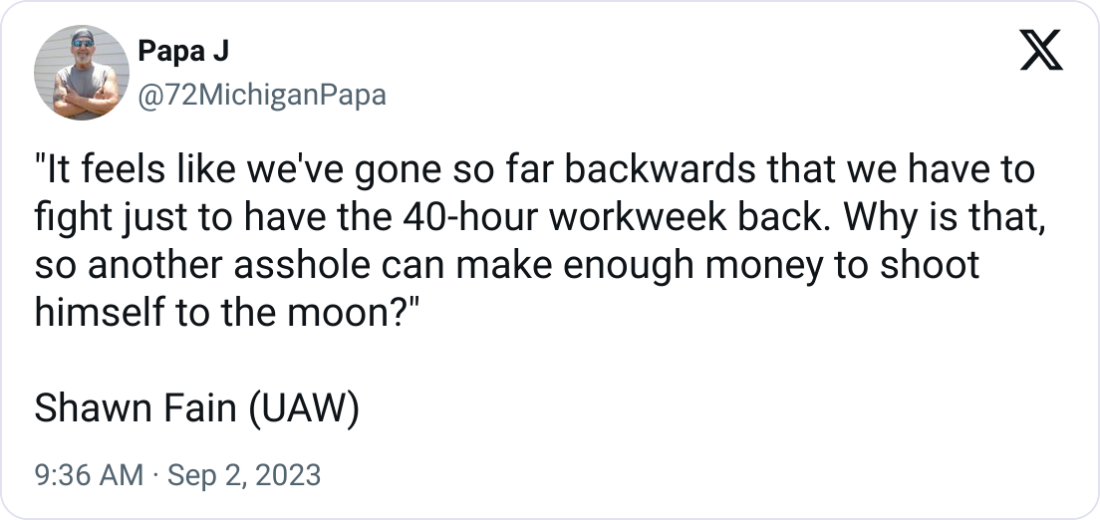Click the year 2023 in the timestamp
This screenshot has width=1100, height=520.
click(x=288, y=474)
